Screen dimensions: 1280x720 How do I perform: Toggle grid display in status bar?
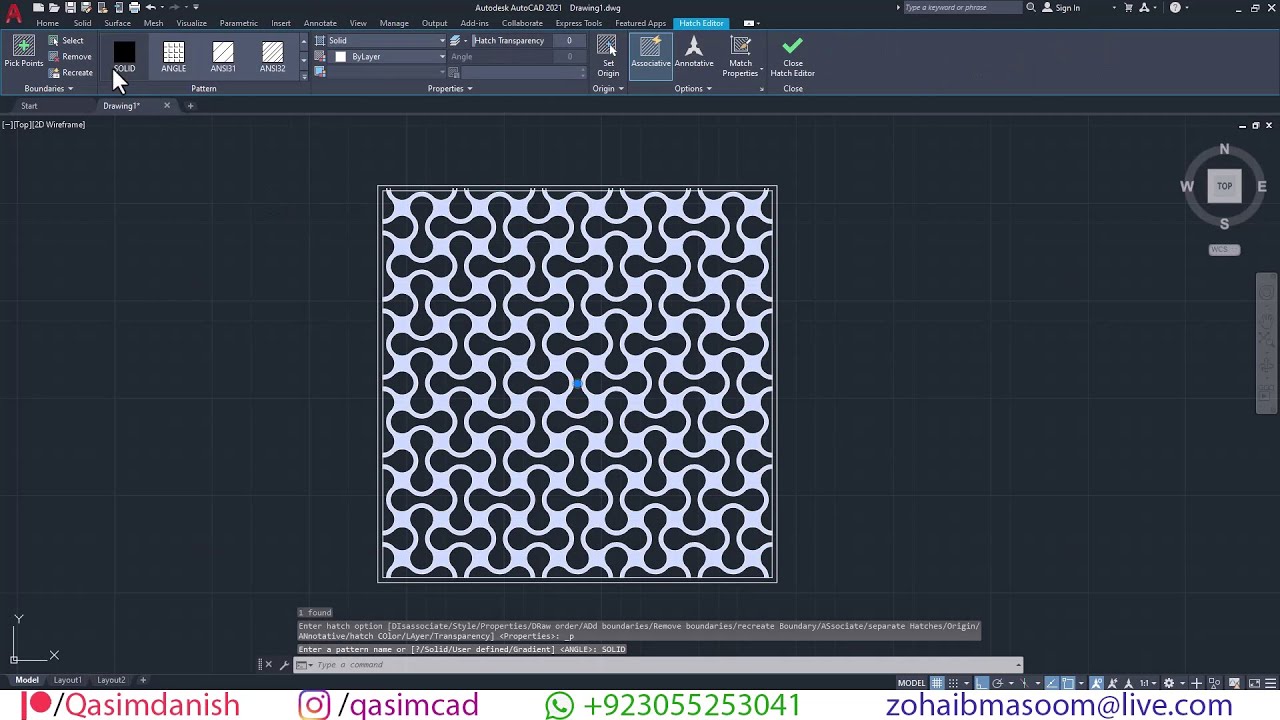point(937,683)
